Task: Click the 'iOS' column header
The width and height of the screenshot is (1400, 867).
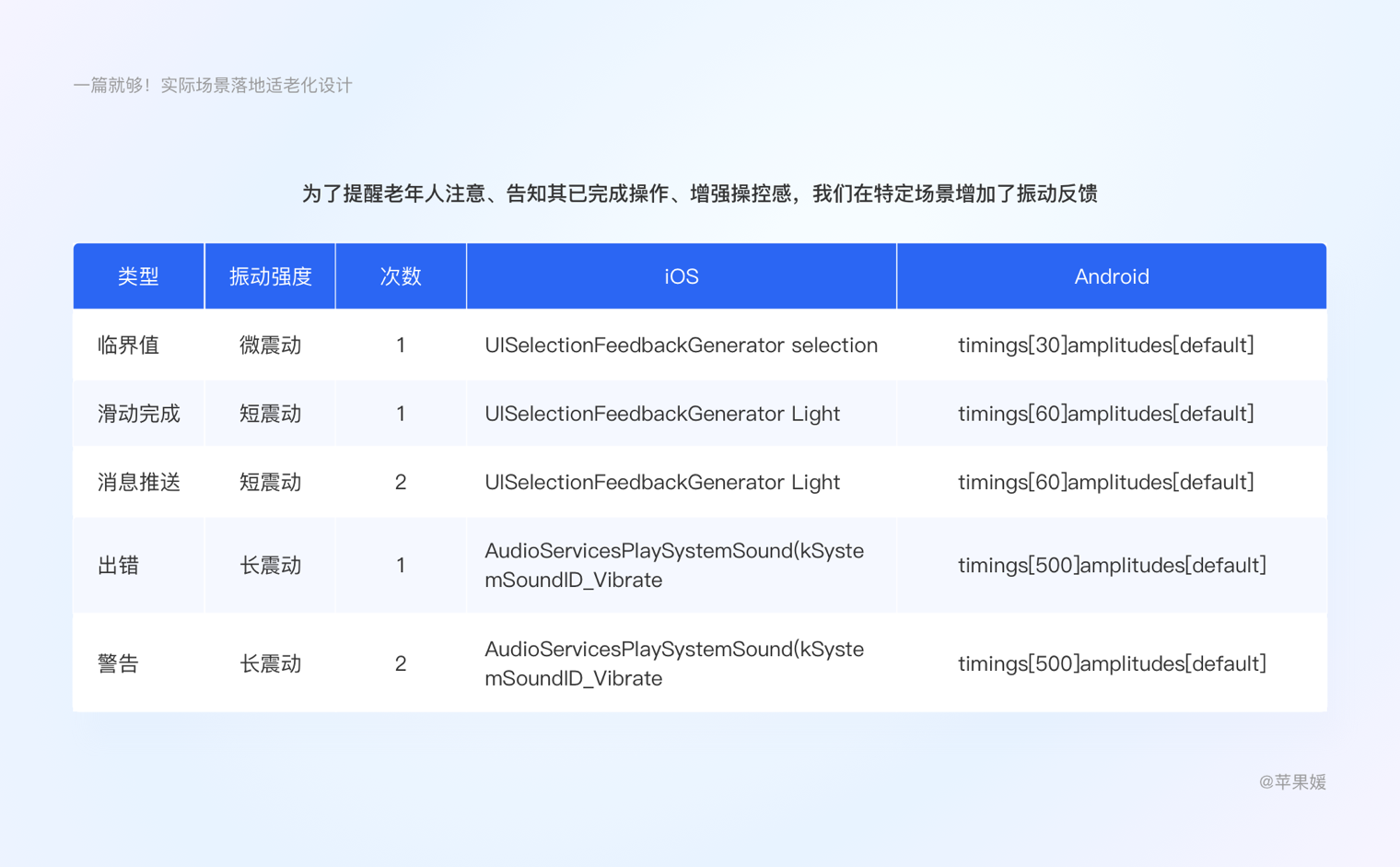Action: (x=682, y=276)
